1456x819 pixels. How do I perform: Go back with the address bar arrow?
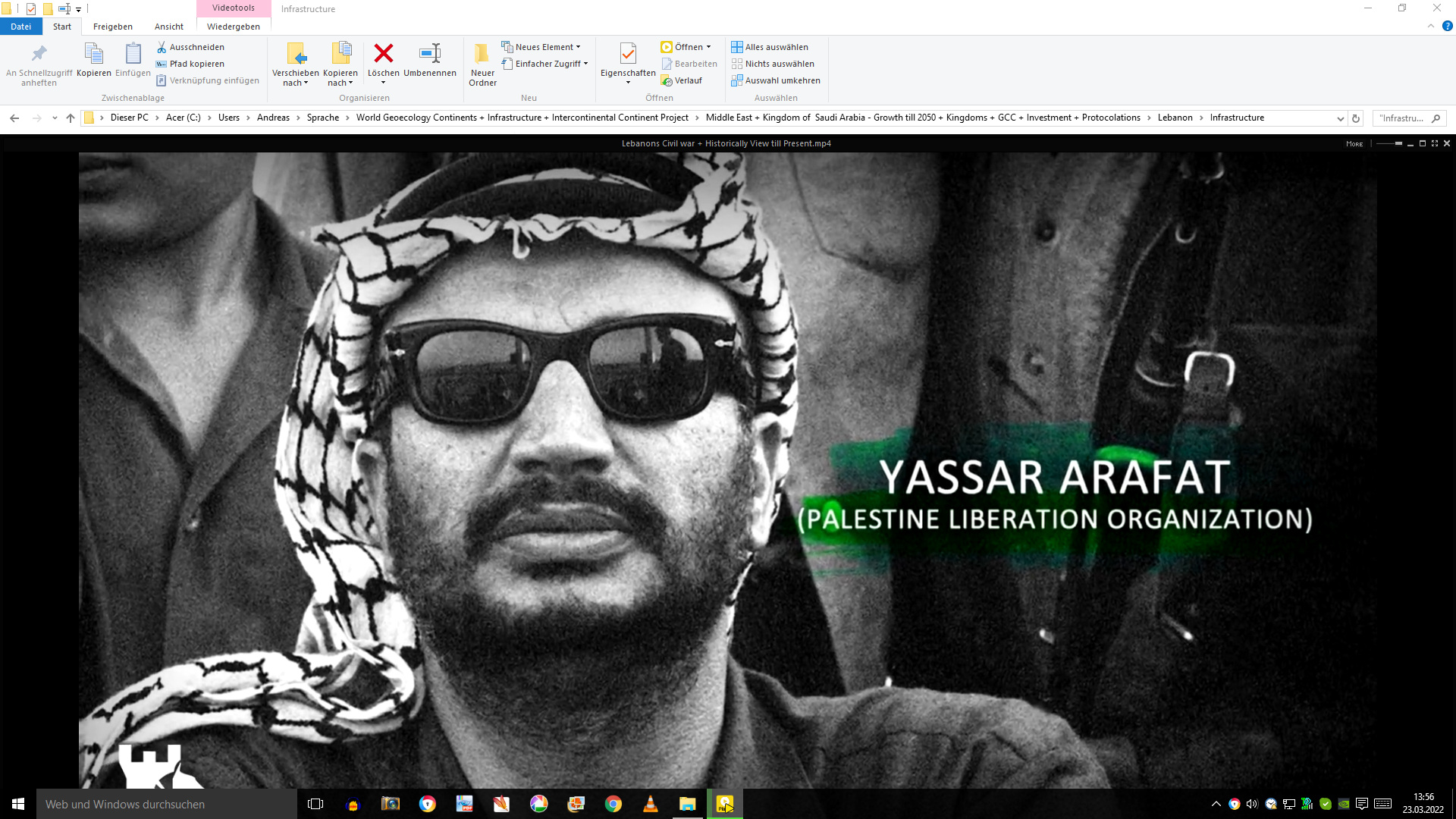[14, 118]
